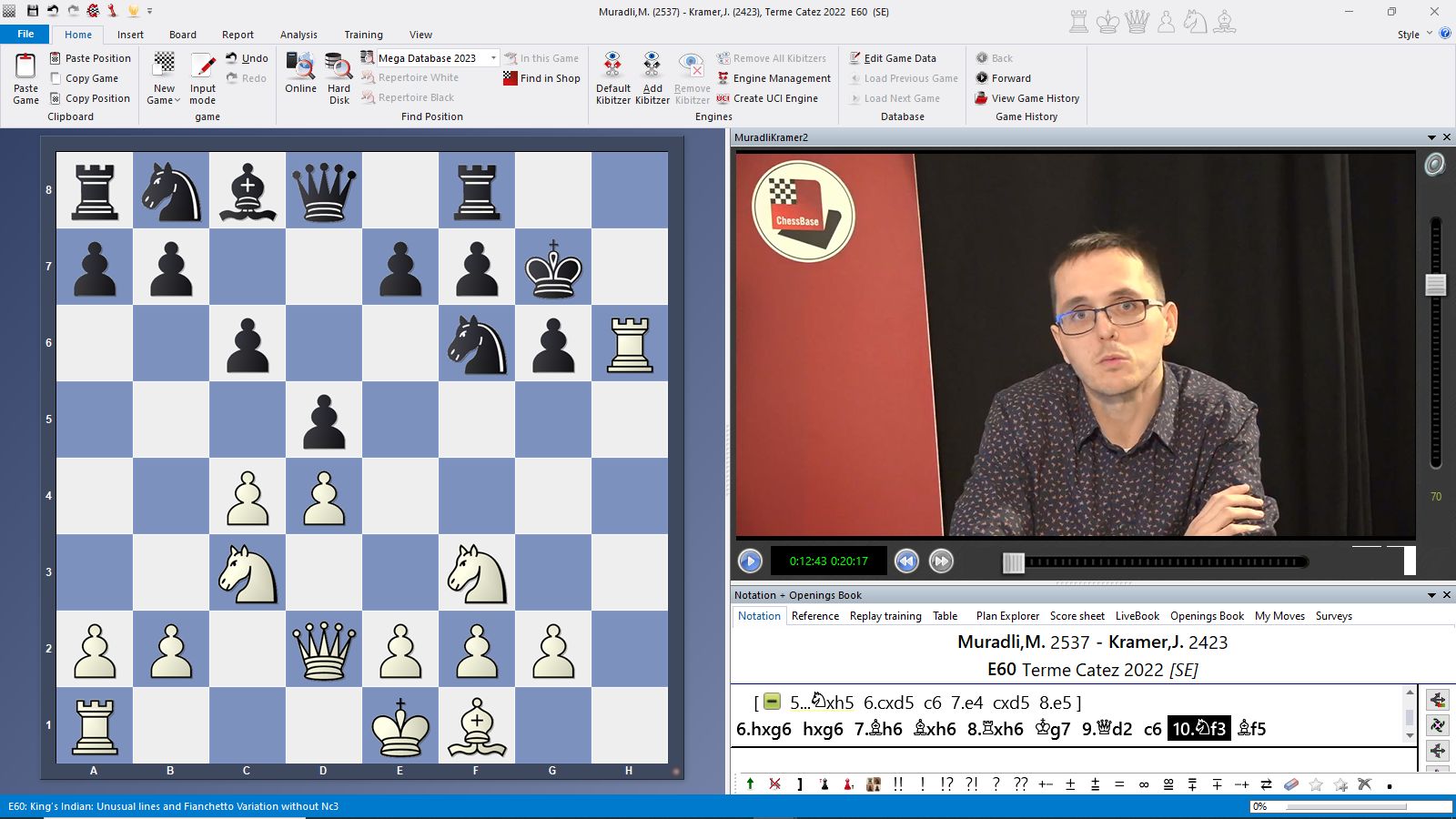Viewport: 1456px width, 819px height.
Task: Switch to the LiveBook tab
Action: tap(1137, 616)
